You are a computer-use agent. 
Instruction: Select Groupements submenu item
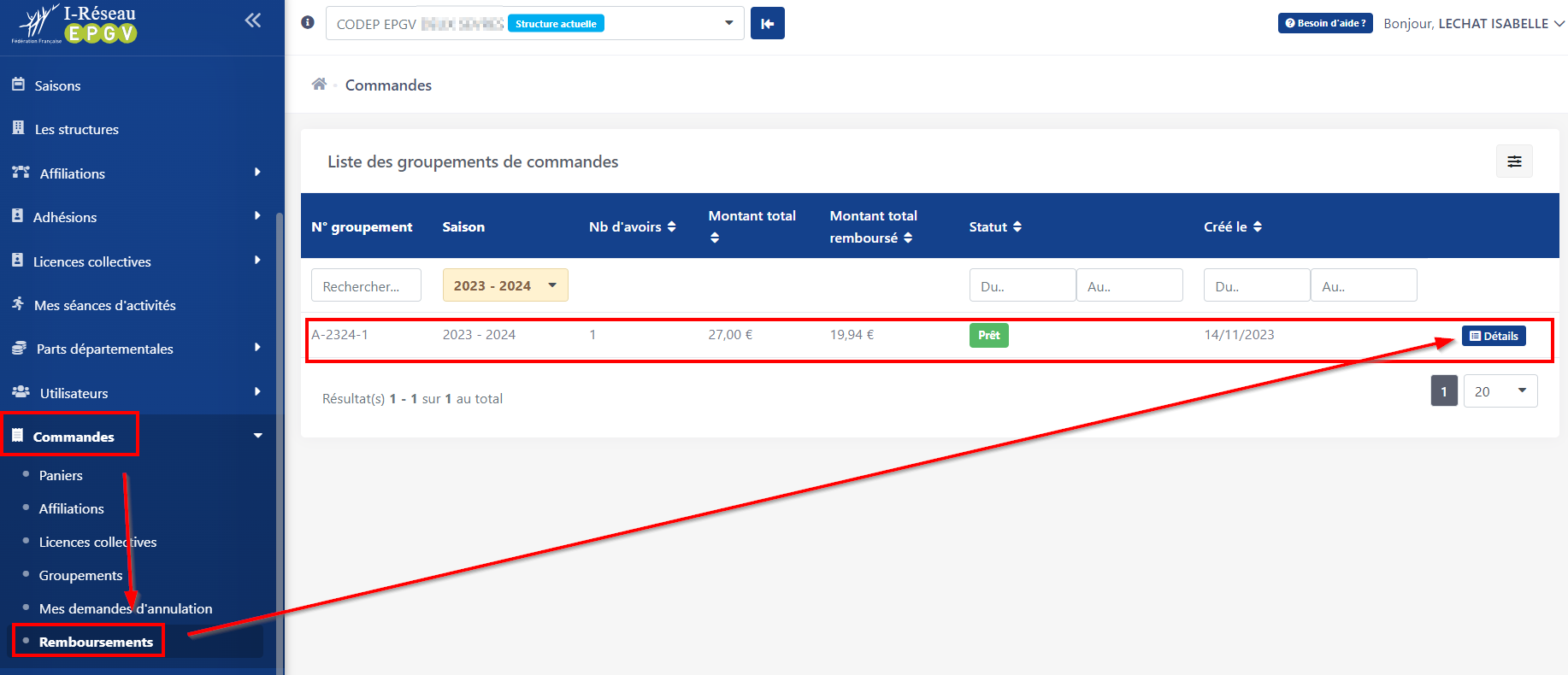pos(81,576)
